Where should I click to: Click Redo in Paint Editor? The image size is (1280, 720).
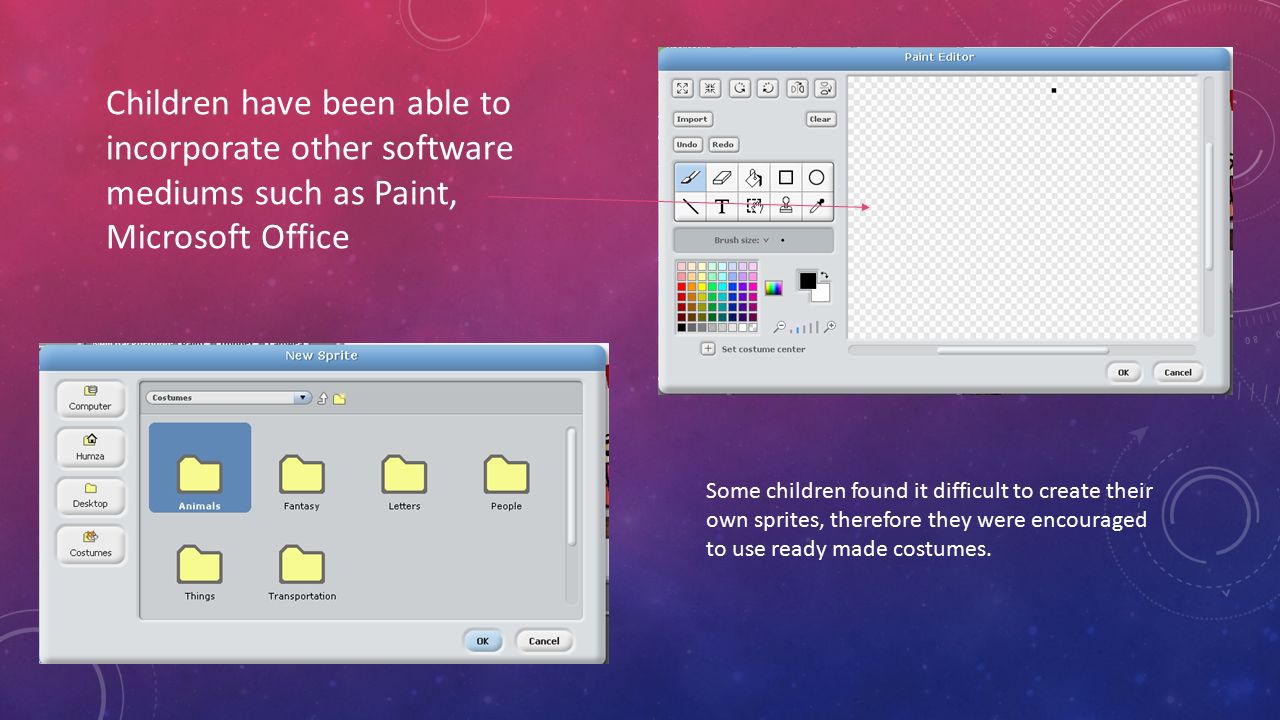pos(723,145)
